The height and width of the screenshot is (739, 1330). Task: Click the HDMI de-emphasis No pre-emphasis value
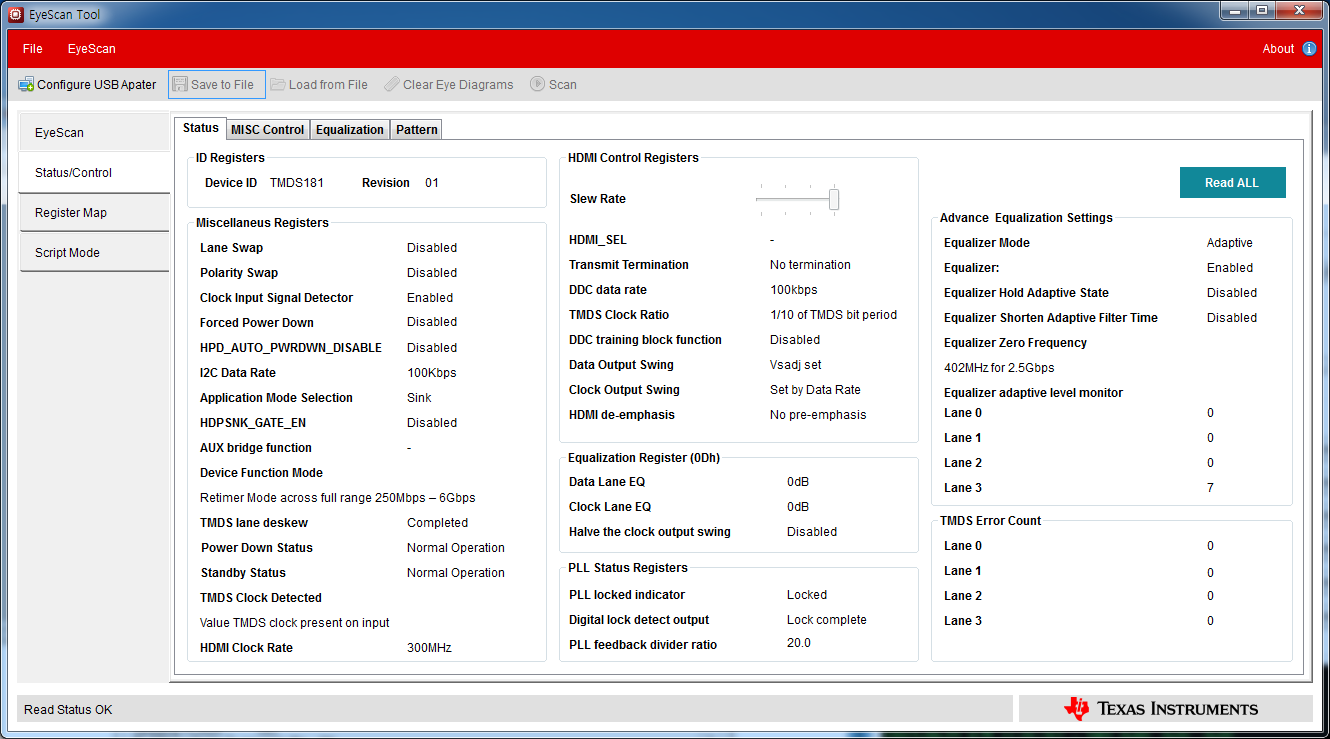coord(818,415)
